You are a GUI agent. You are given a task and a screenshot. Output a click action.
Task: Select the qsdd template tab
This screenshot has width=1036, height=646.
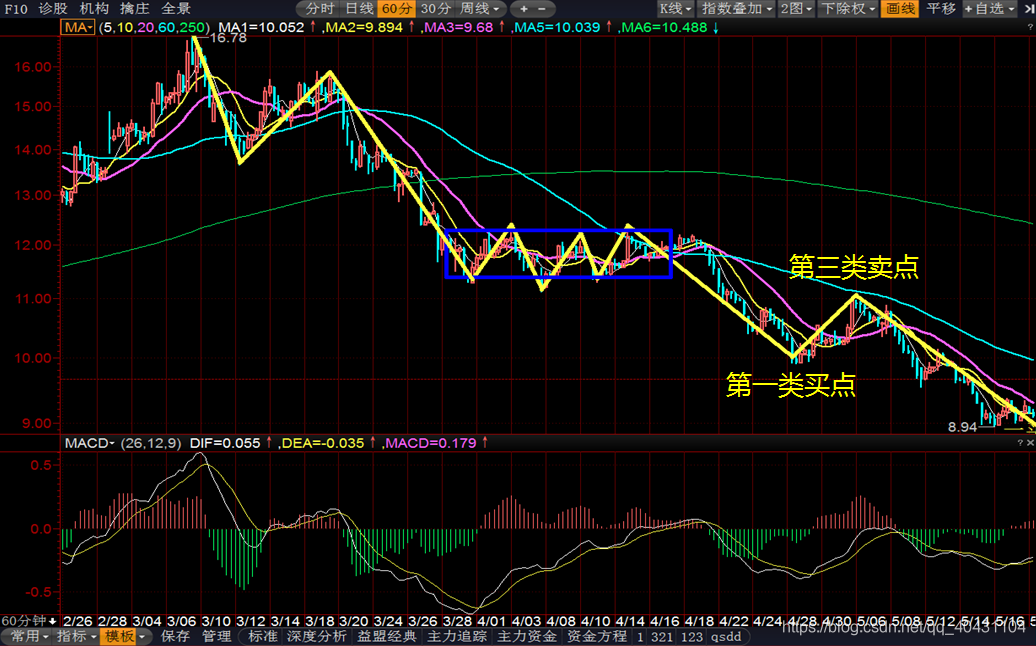[725, 637]
